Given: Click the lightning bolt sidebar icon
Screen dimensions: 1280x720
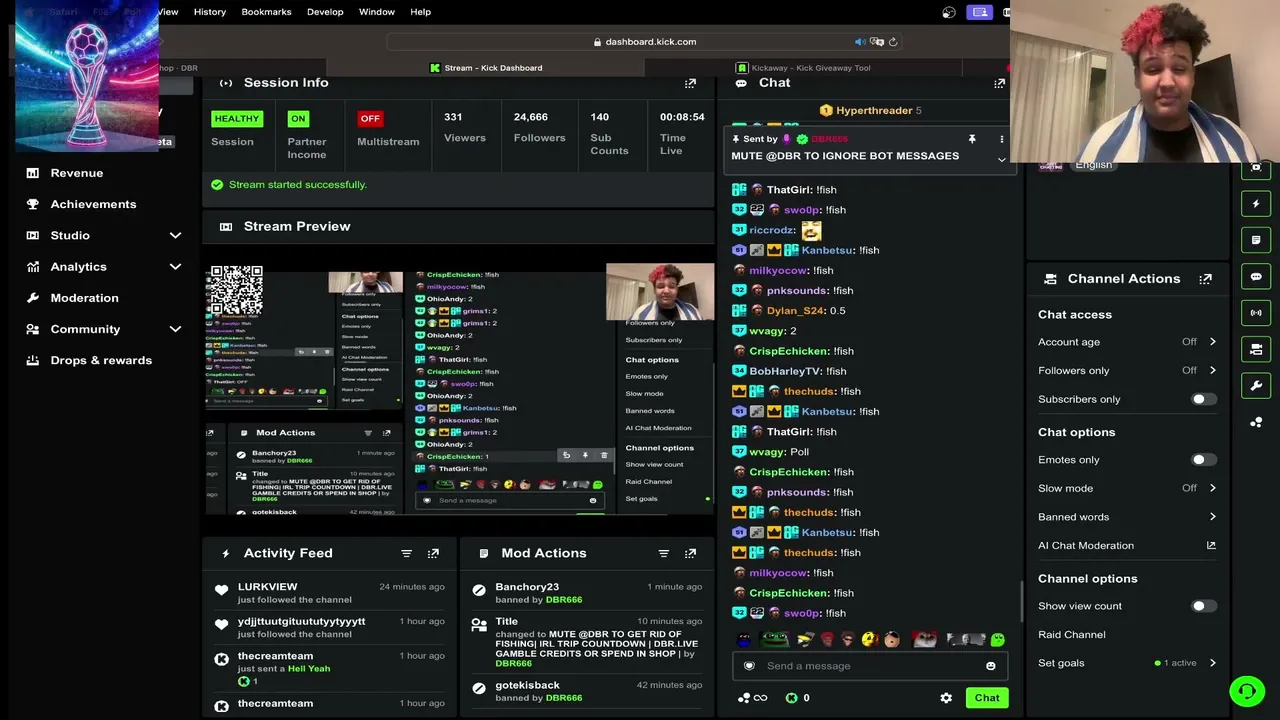Looking at the screenshot, I should 1257,204.
